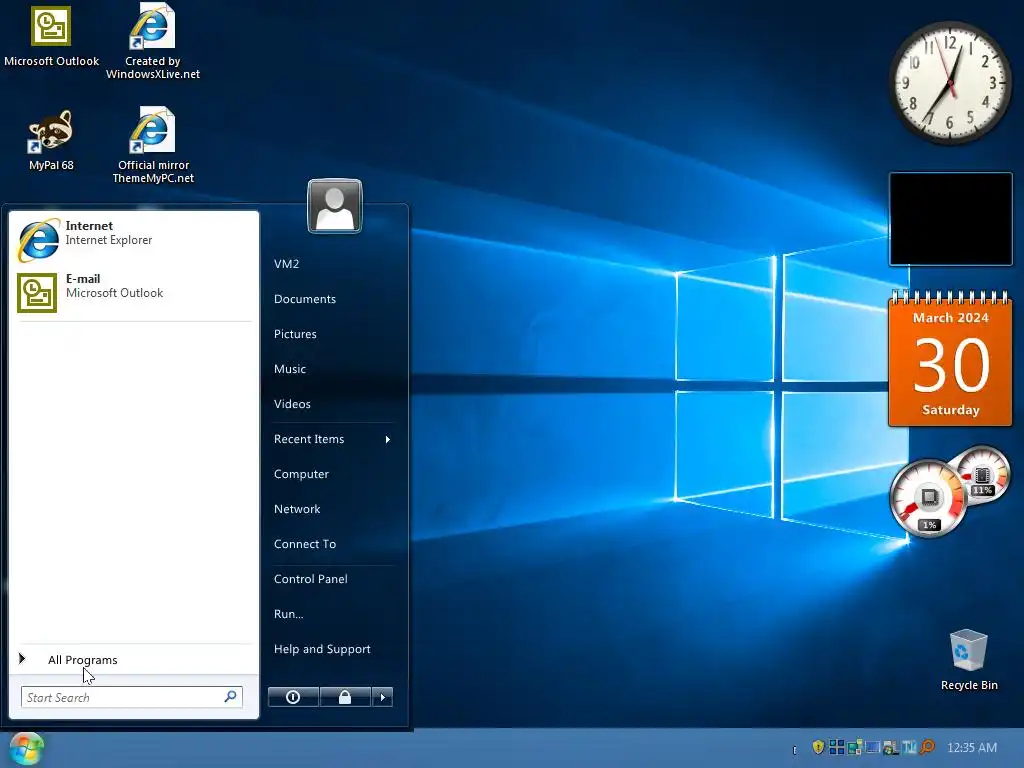Open Network from the Start menu
Image resolution: width=1024 pixels, height=768 pixels.
tap(297, 509)
